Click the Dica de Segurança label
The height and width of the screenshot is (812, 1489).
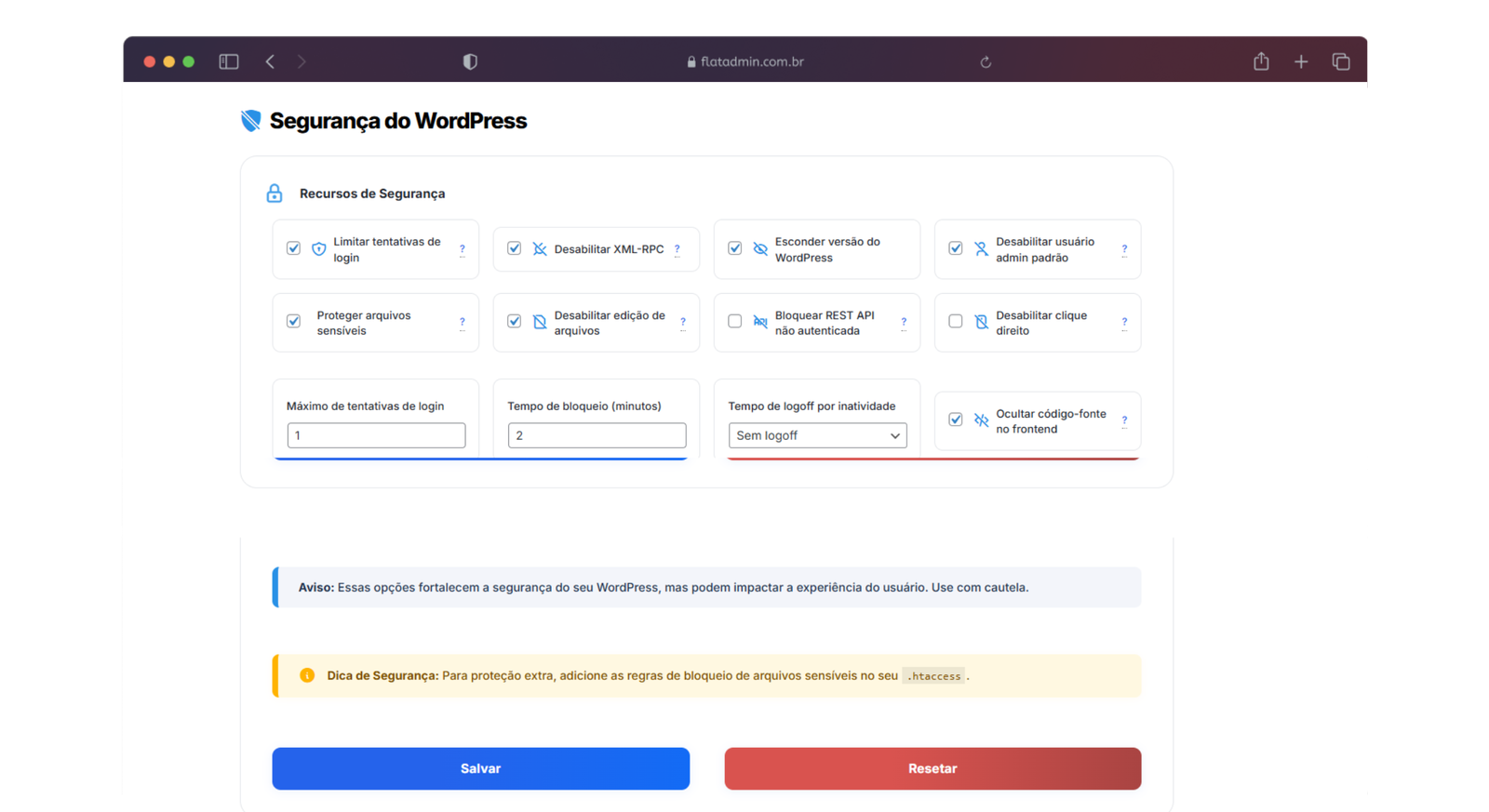tap(382, 675)
